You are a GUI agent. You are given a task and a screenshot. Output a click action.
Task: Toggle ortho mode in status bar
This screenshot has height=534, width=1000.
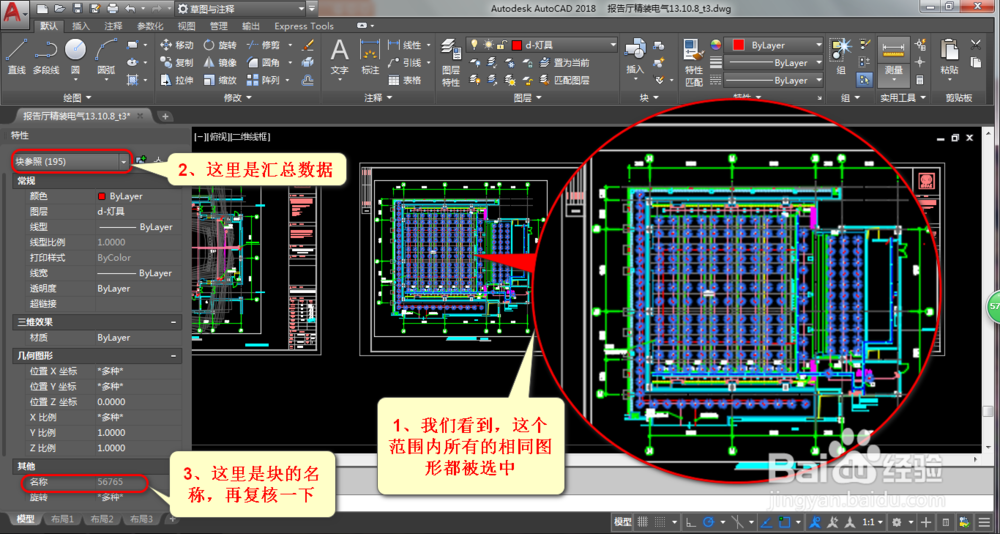point(691,521)
